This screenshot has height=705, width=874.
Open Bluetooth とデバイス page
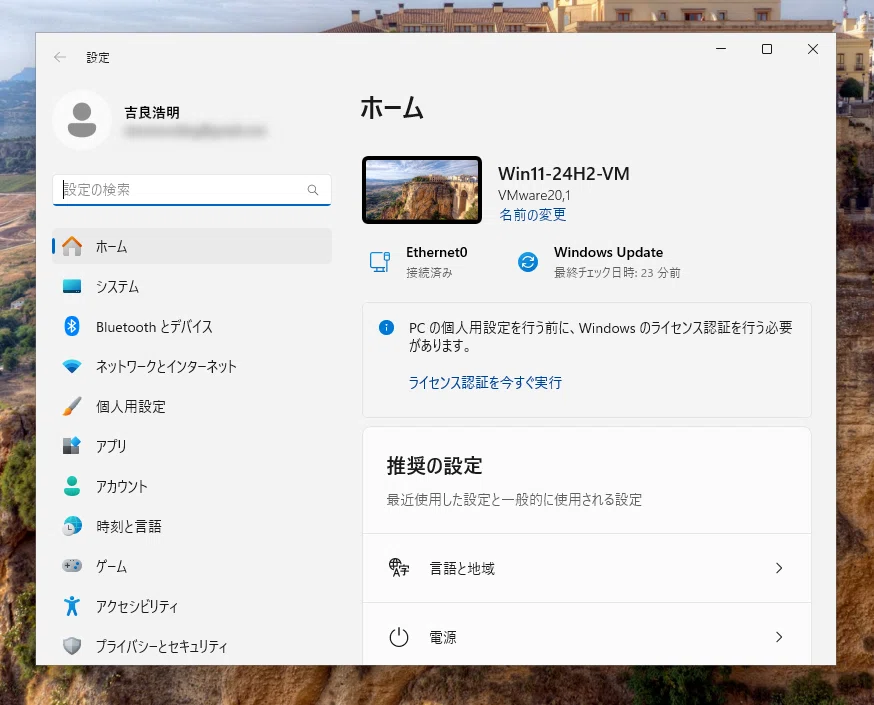point(192,326)
